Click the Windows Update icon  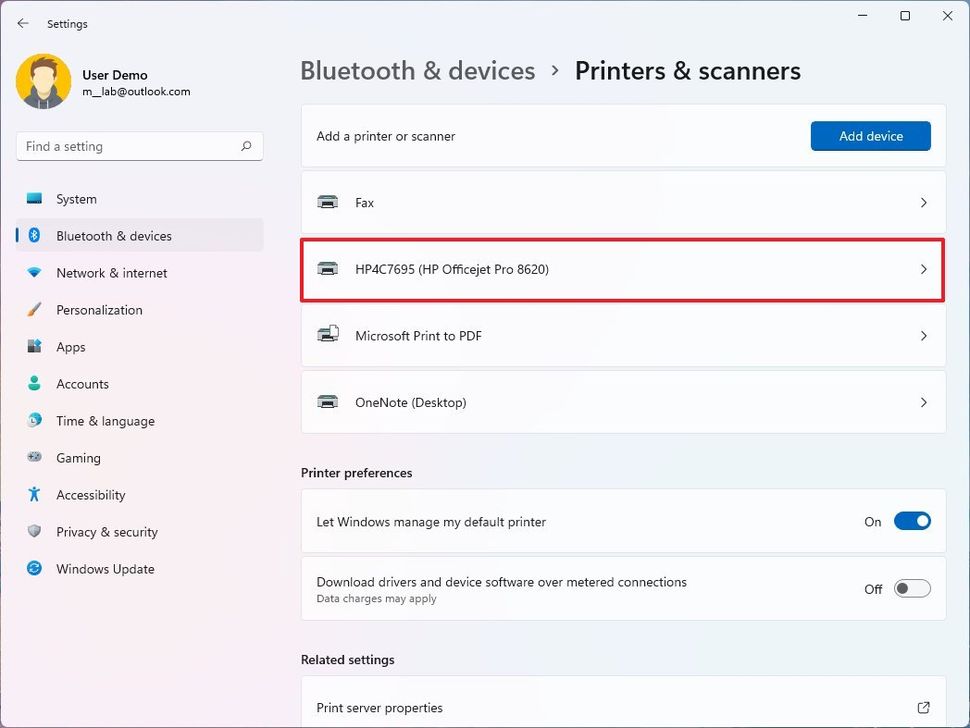click(35, 568)
